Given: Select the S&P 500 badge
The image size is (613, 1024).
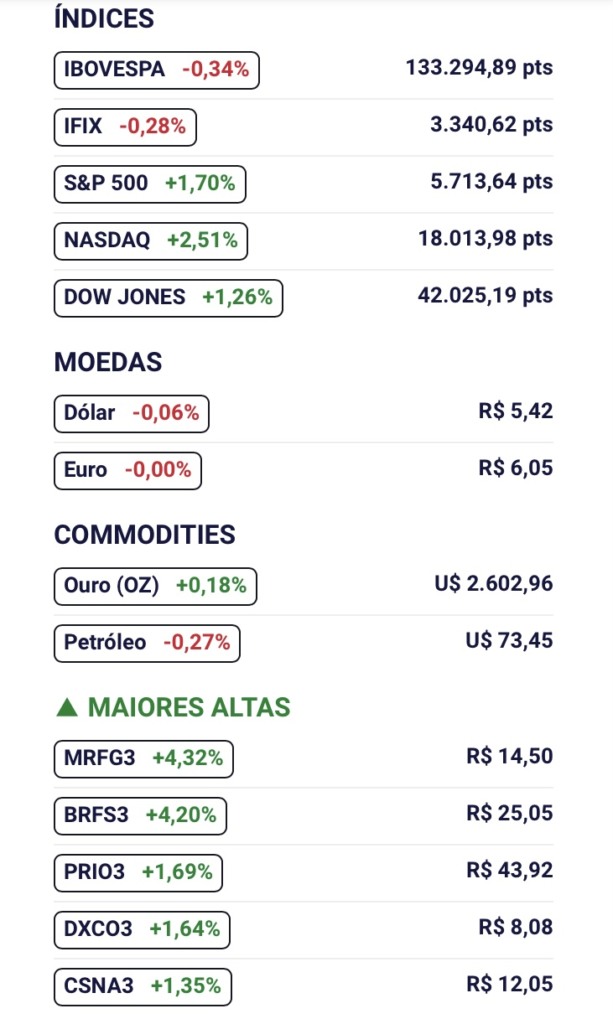Looking at the screenshot, I should coord(149,184).
